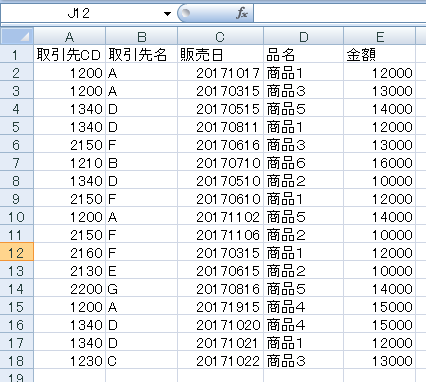Image resolution: width=426 pixels, height=382 pixels.
Task: Click 商品5 in row 4
Action: (303, 109)
